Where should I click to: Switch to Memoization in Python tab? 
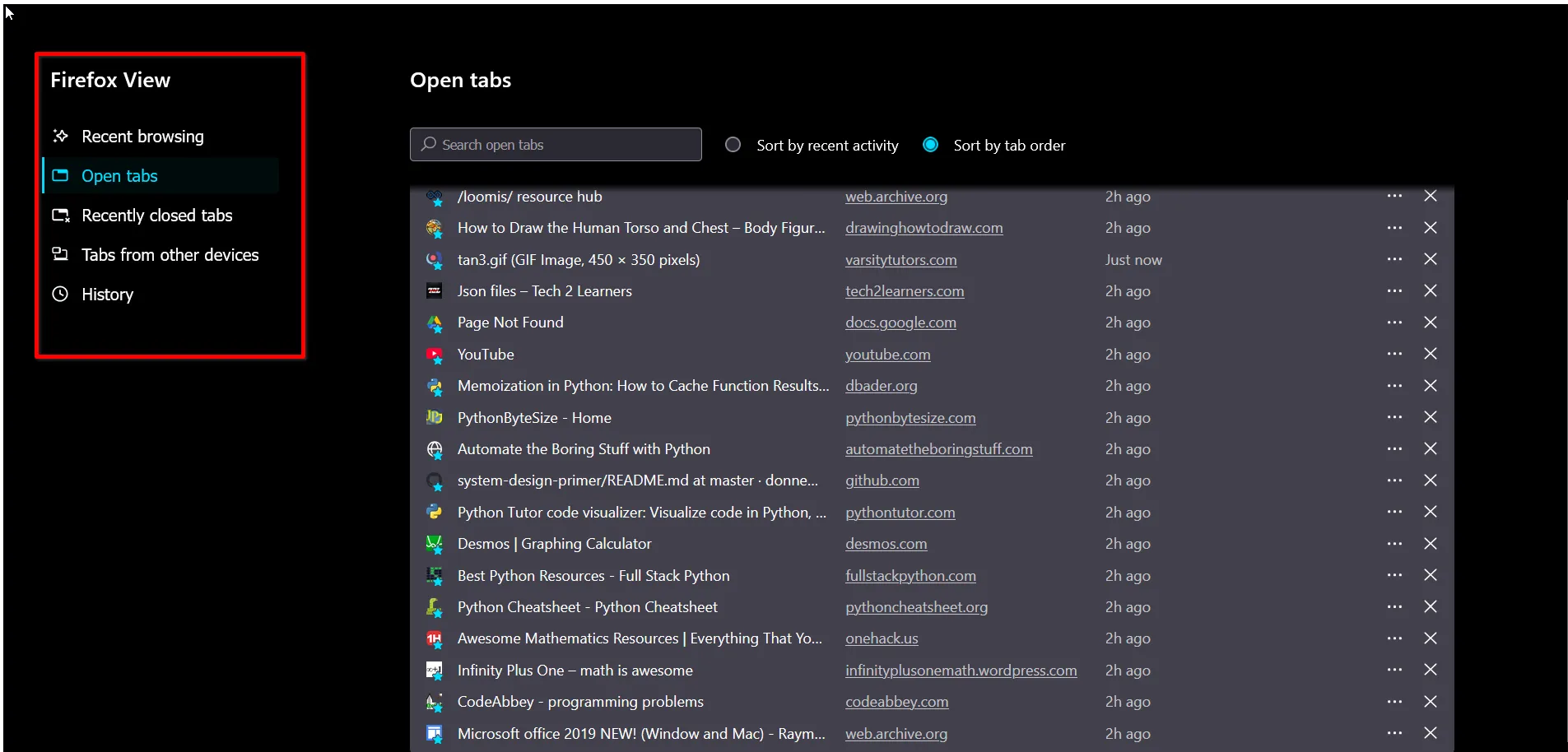[x=643, y=386]
